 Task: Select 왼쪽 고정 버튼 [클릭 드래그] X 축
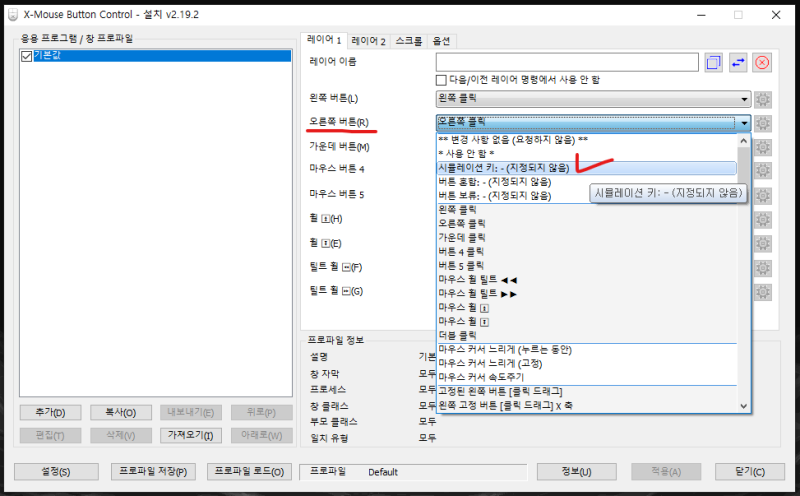pyautogui.click(x=587, y=405)
